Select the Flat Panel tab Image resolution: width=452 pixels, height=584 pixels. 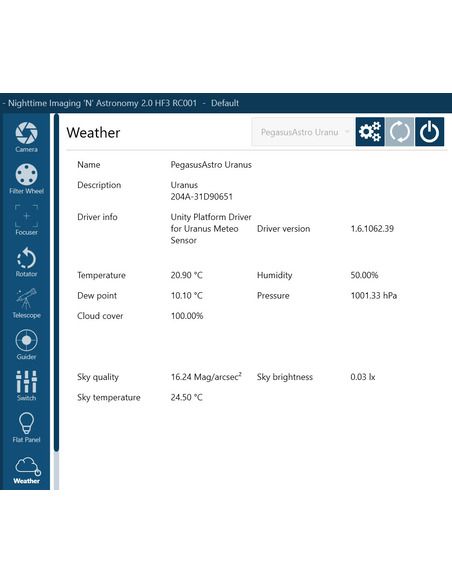tap(26, 428)
